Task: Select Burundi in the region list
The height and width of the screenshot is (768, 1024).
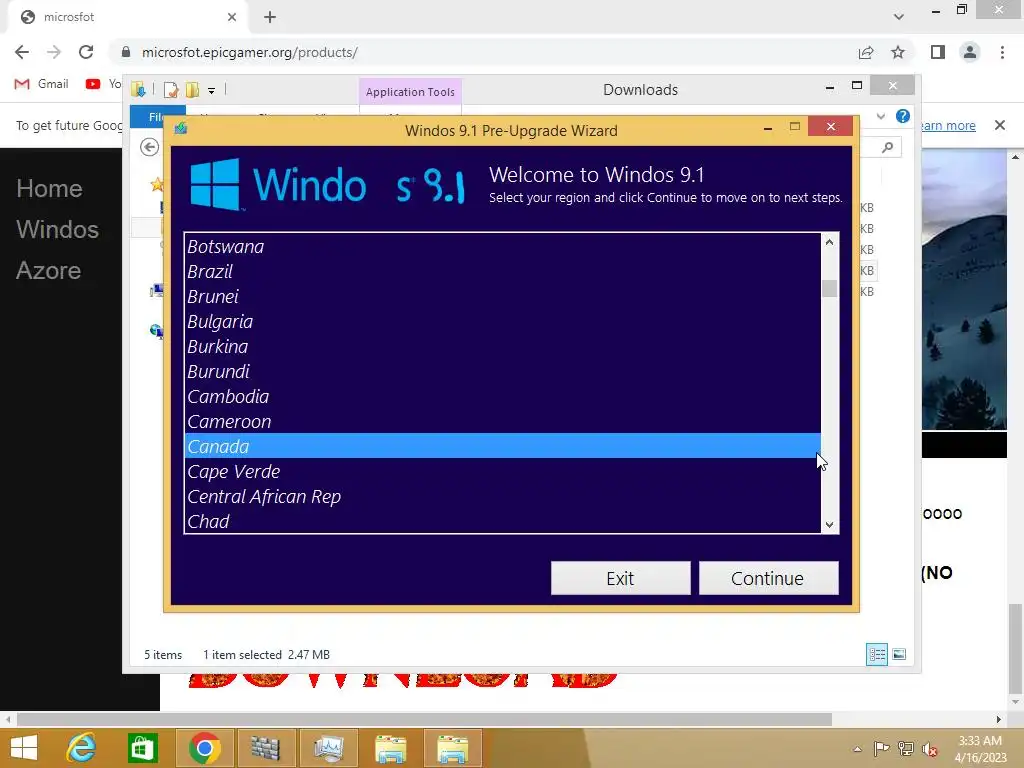Action: coord(502,372)
